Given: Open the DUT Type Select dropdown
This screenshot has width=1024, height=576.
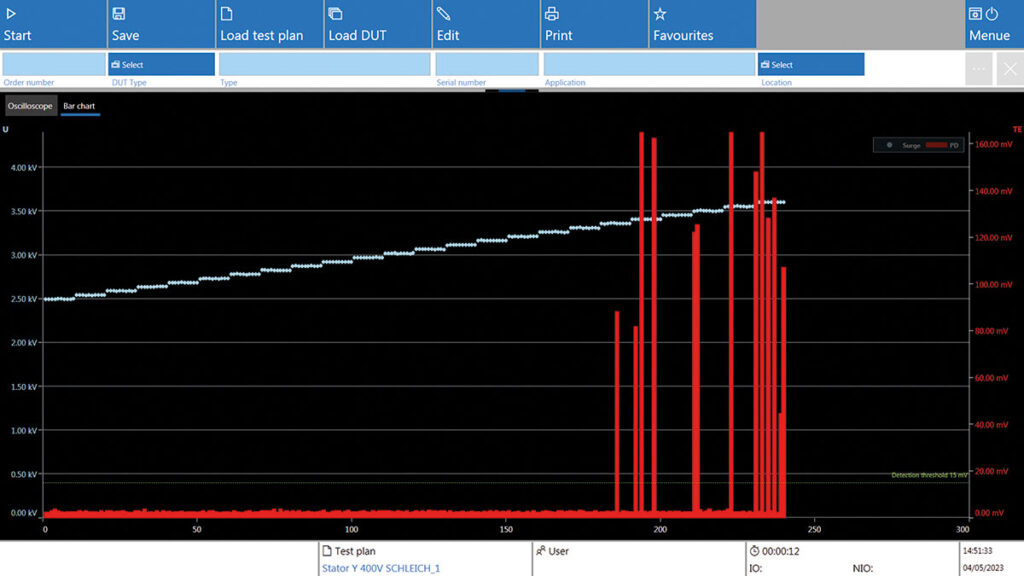Looking at the screenshot, I should click(161, 65).
